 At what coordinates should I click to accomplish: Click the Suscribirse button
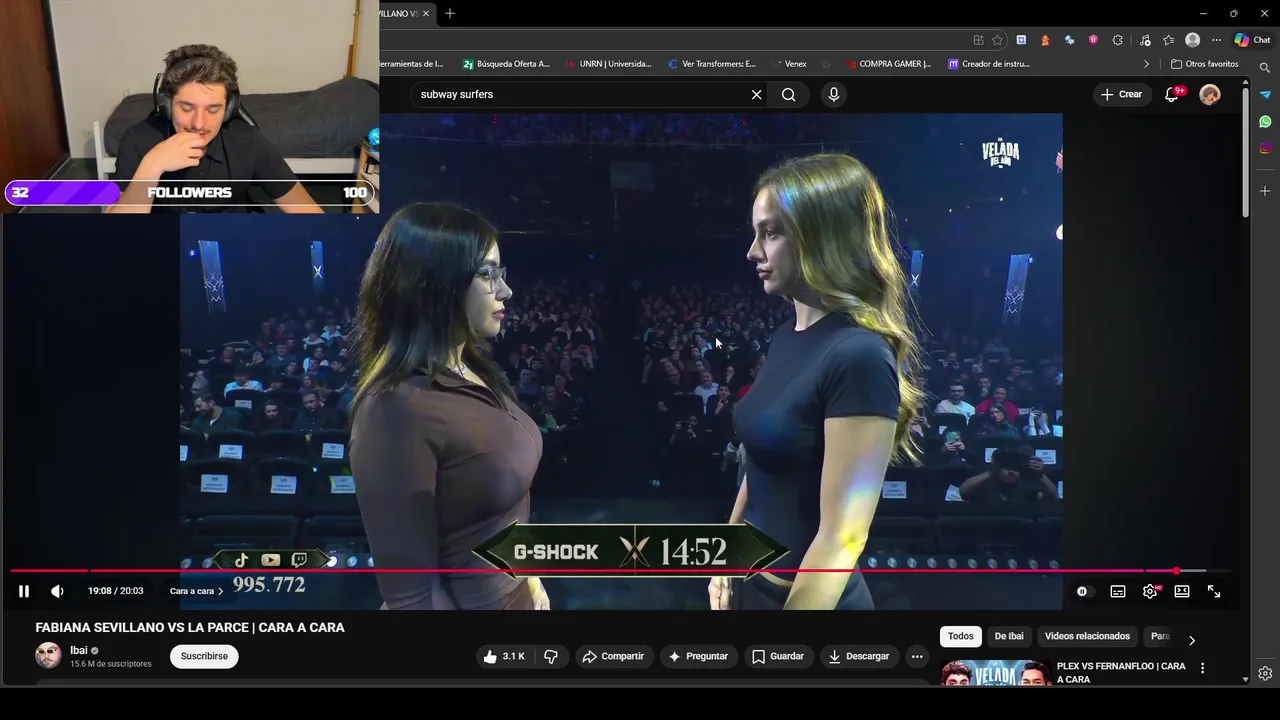point(204,656)
